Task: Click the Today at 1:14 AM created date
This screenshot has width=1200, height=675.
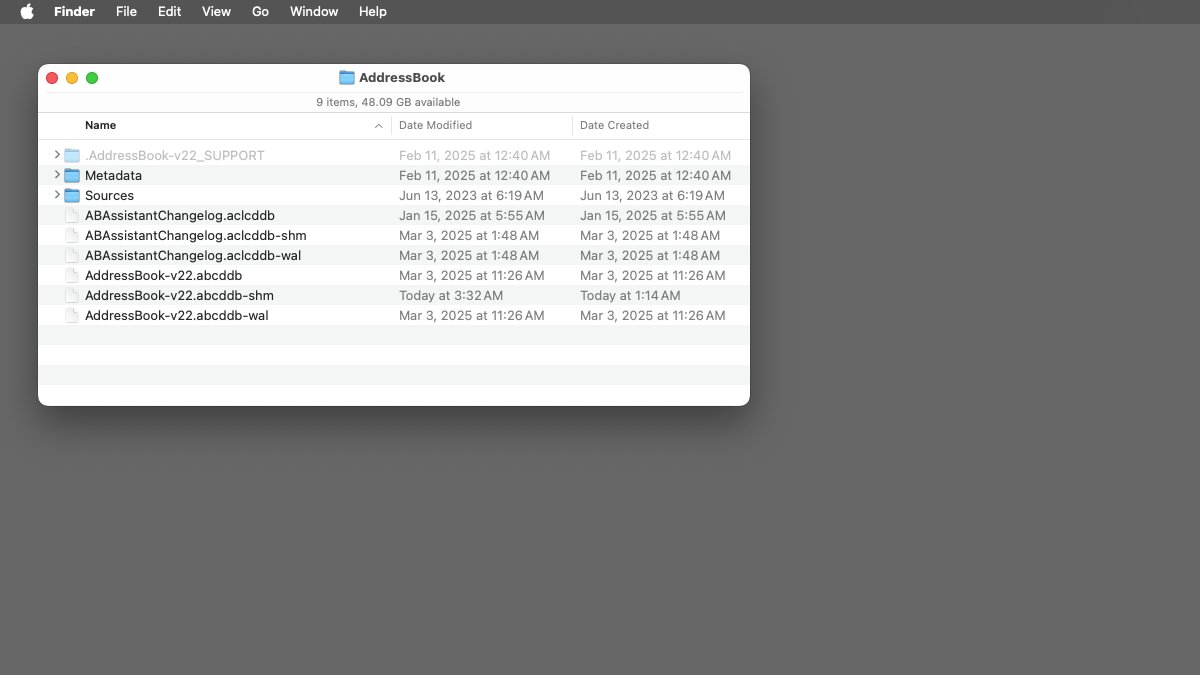Action: coord(630,295)
